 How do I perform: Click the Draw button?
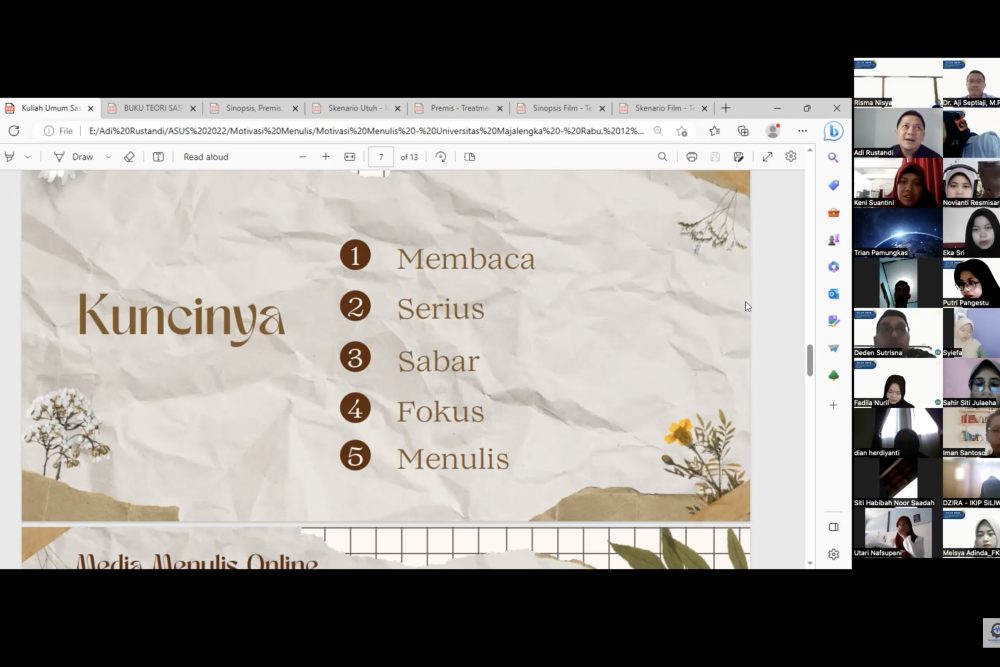74,157
